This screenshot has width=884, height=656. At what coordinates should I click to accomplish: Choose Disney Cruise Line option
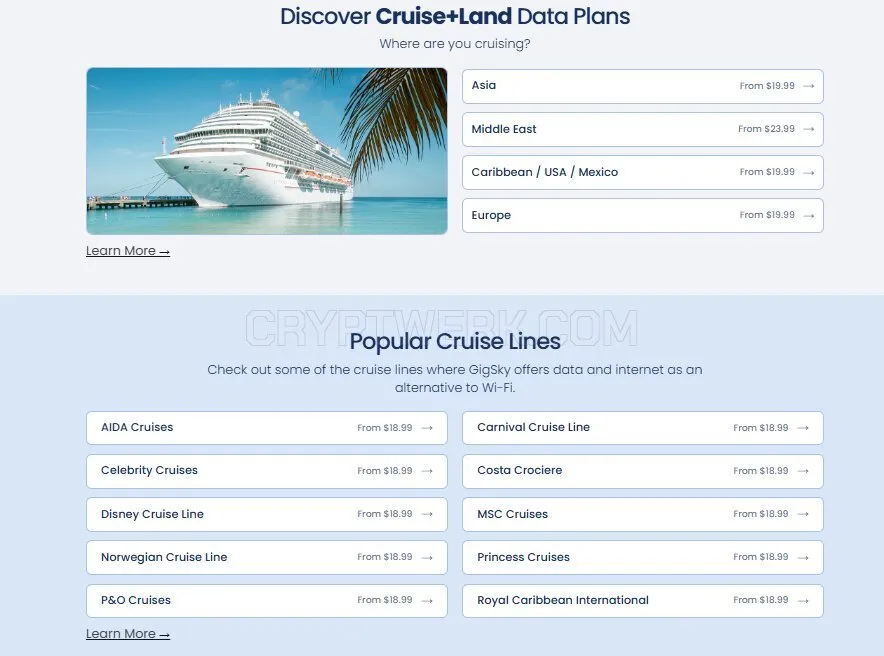click(x=267, y=514)
